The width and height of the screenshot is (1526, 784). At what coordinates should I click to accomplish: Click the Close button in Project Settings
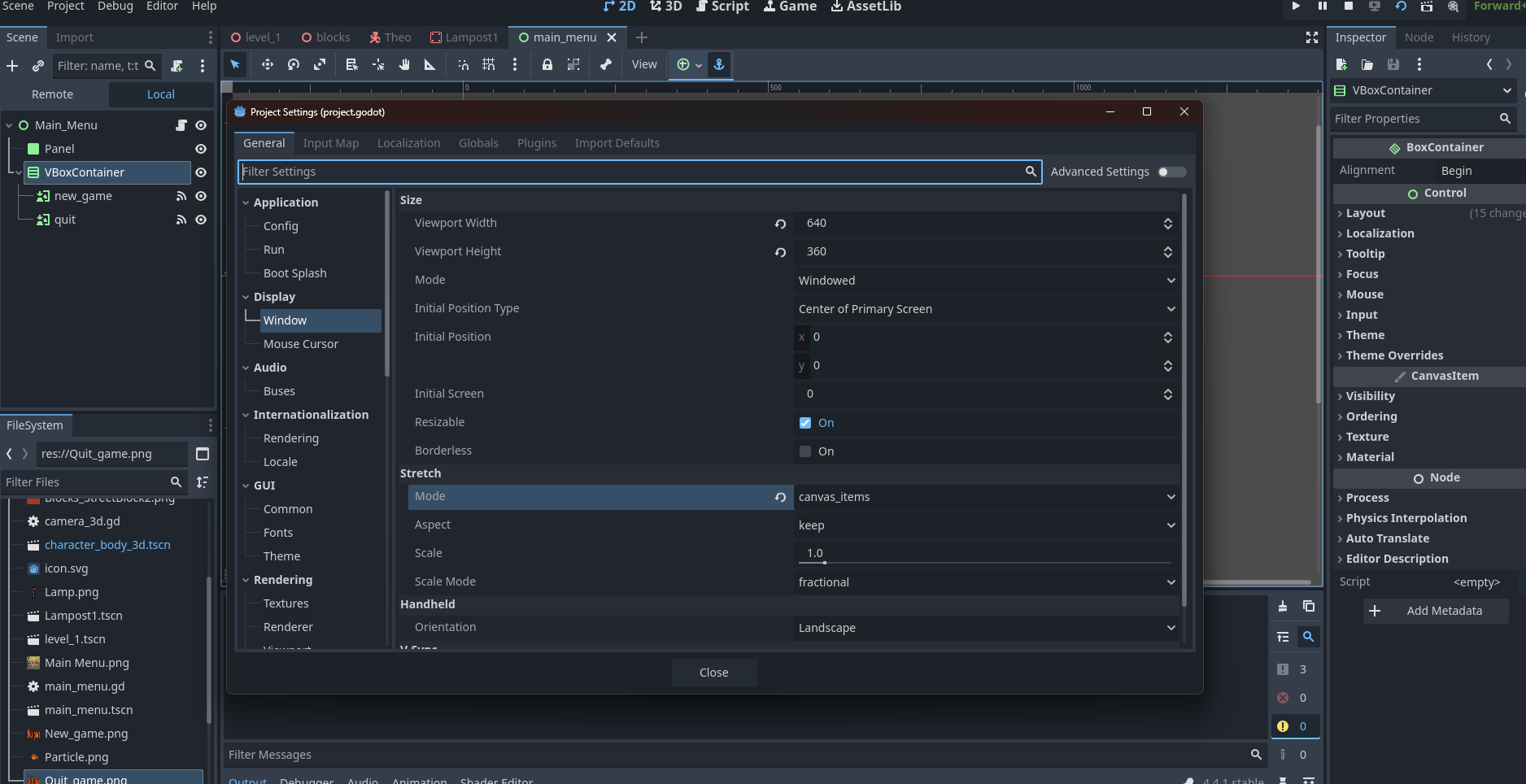714,673
